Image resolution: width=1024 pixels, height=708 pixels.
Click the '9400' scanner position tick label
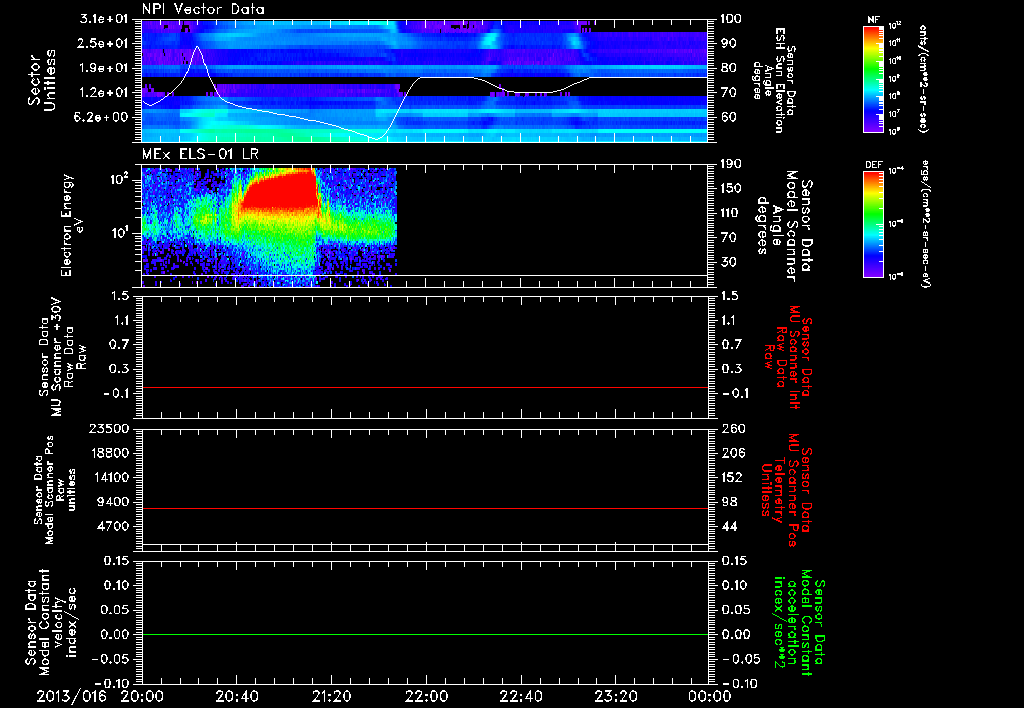click(112, 502)
